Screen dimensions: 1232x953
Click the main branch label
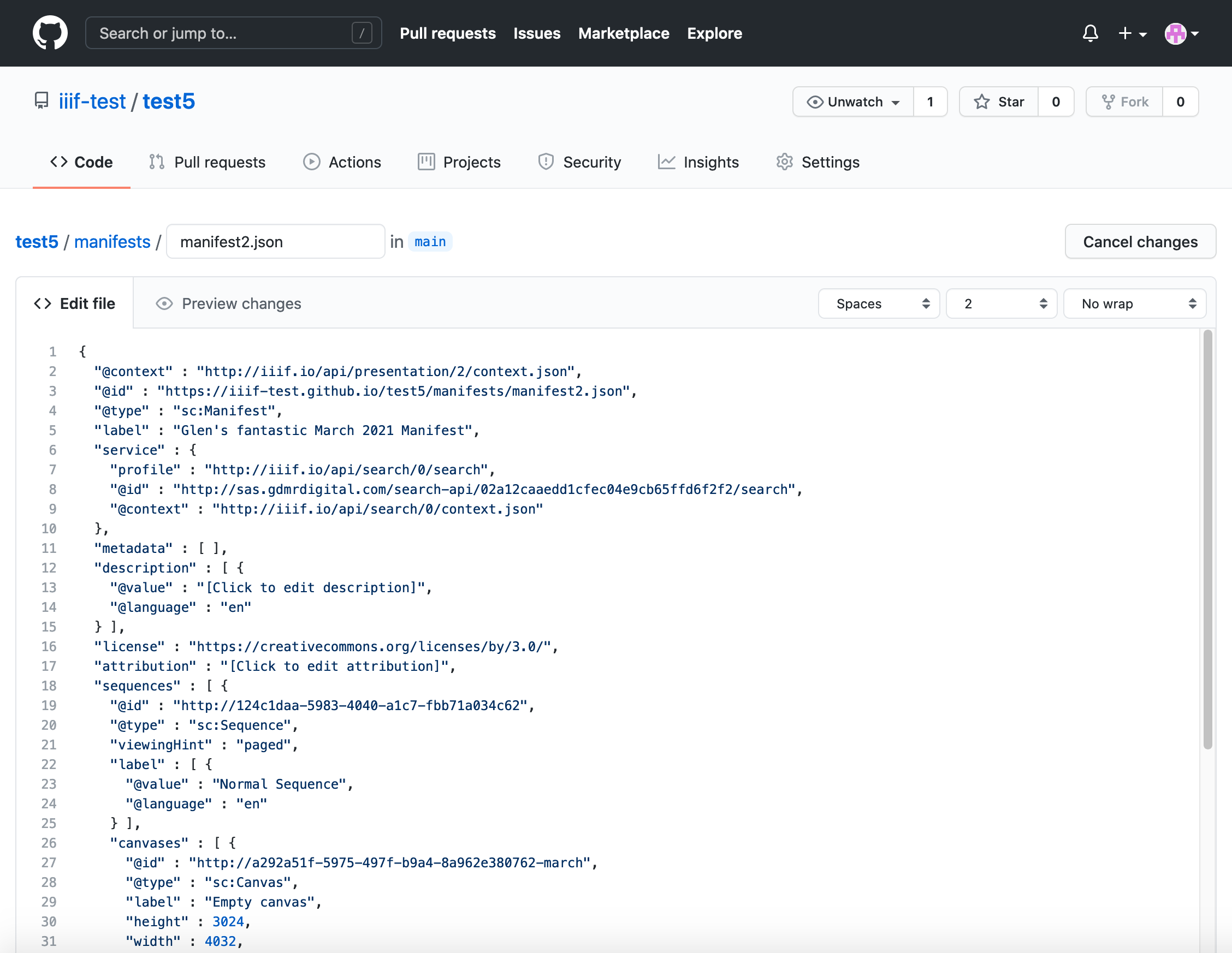[430, 241]
